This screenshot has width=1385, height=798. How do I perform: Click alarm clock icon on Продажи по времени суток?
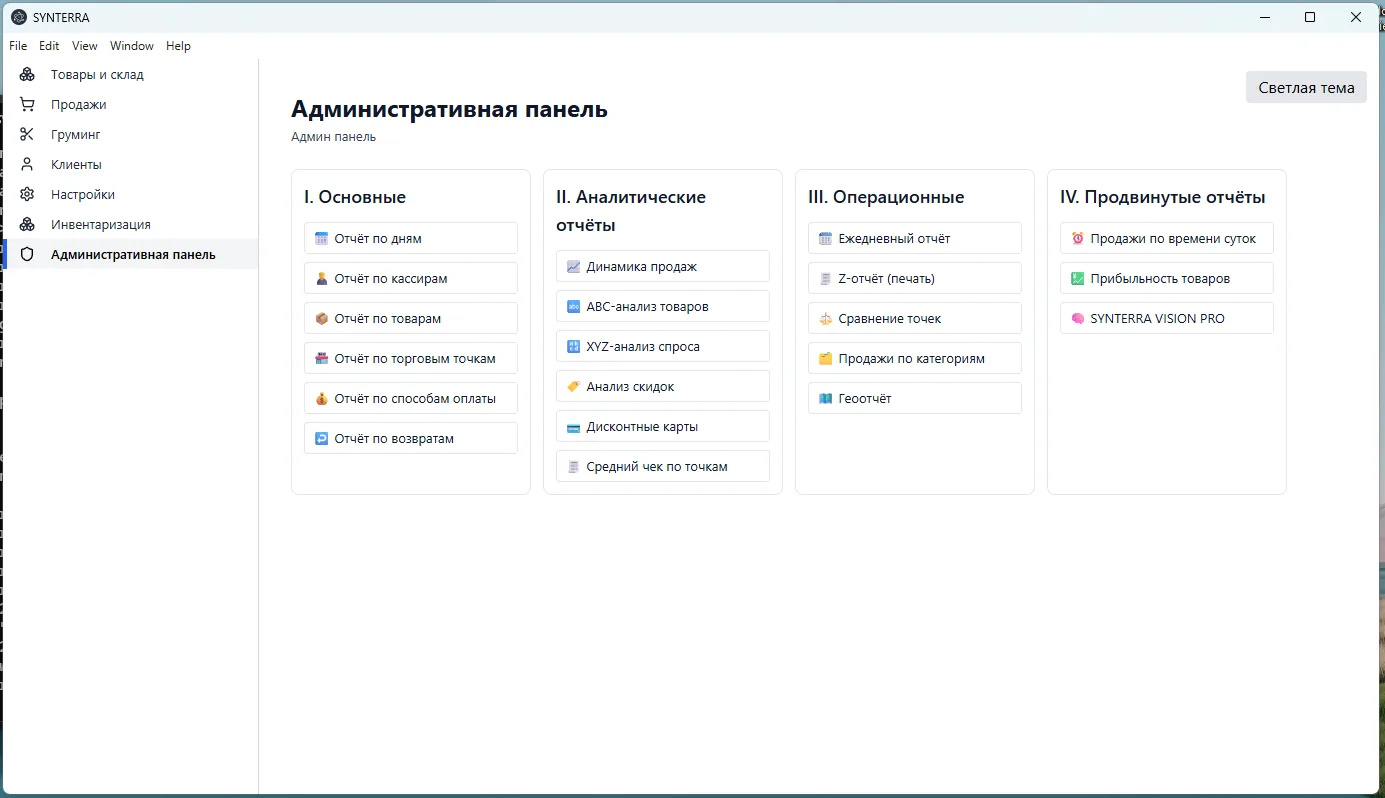coord(1077,238)
